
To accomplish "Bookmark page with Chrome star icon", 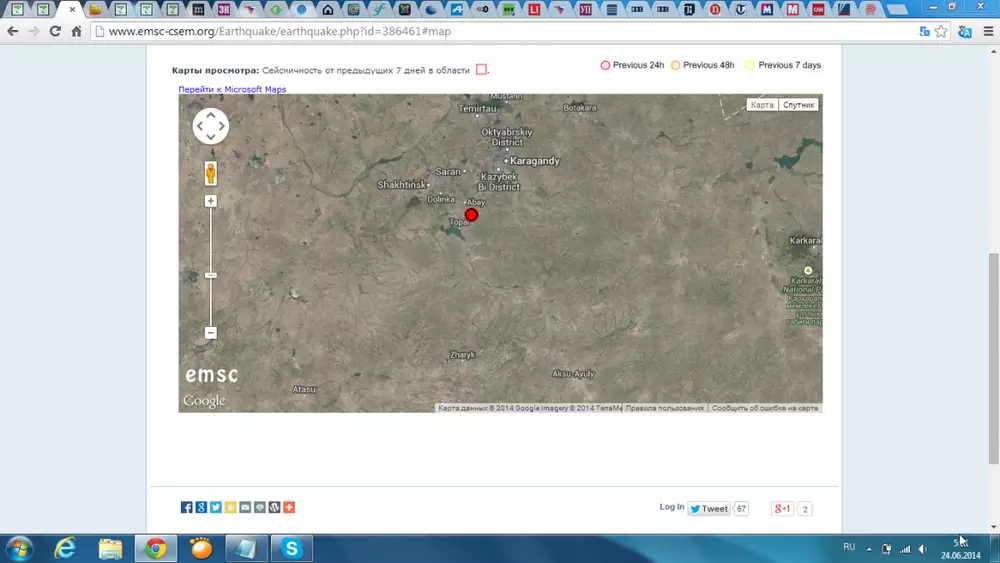I will point(941,31).
